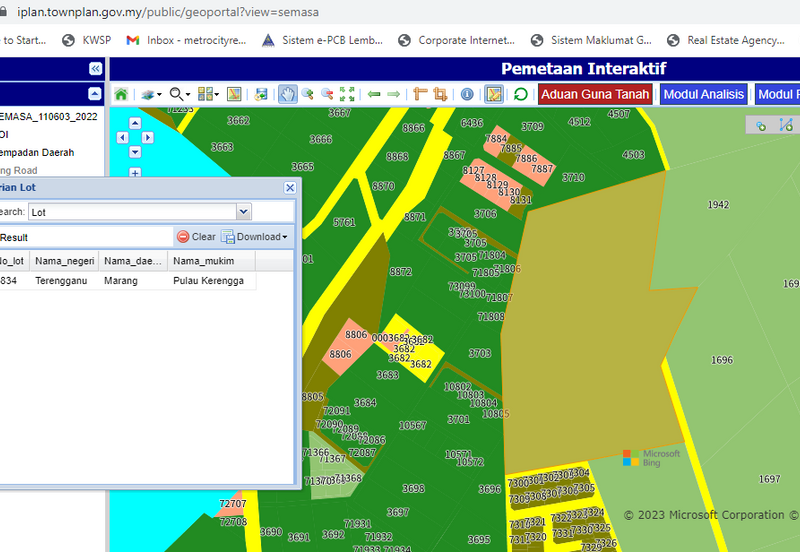Viewport: 800px width, 552px height.
Task: Open Sistem Maklumat G... bookmark
Action: 591,40
